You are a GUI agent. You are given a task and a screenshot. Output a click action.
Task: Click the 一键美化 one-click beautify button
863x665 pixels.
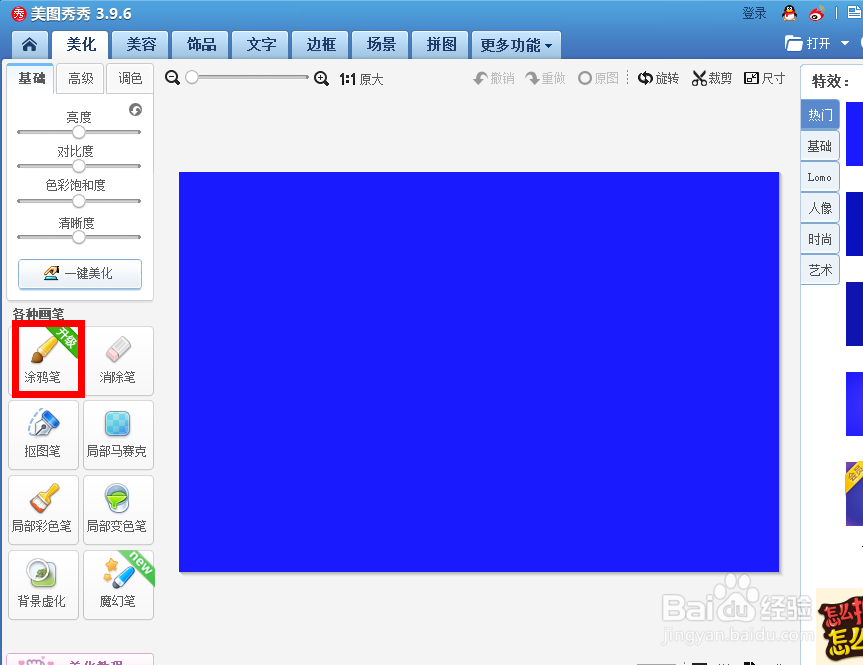pyautogui.click(x=80, y=274)
